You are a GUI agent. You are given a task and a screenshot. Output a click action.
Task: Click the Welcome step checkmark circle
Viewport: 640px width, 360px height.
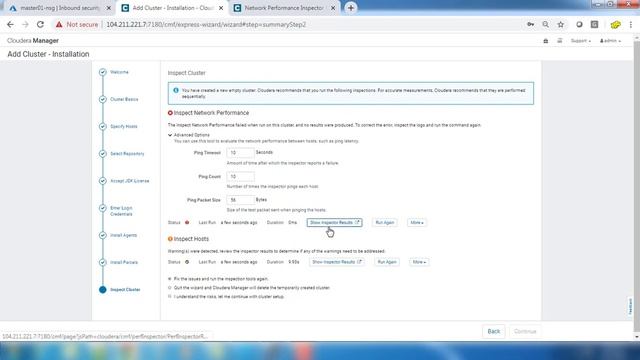(102, 72)
